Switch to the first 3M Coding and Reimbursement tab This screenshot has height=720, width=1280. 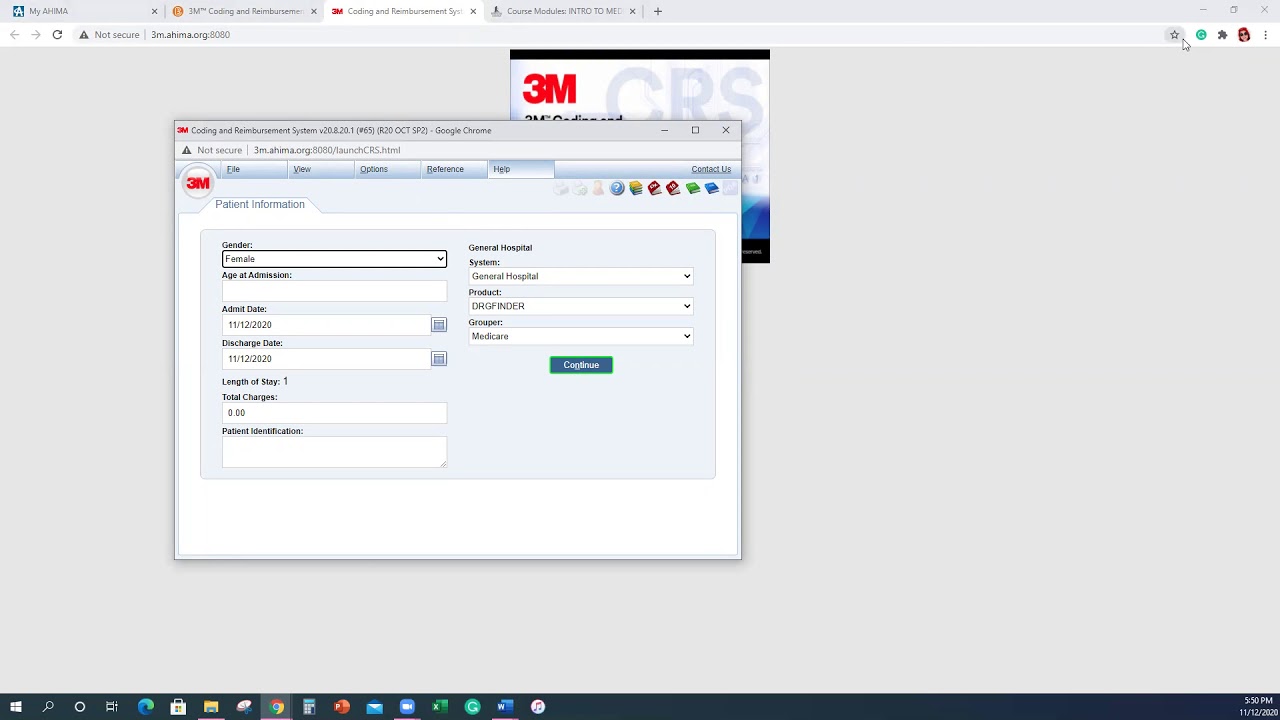[244, 11]
